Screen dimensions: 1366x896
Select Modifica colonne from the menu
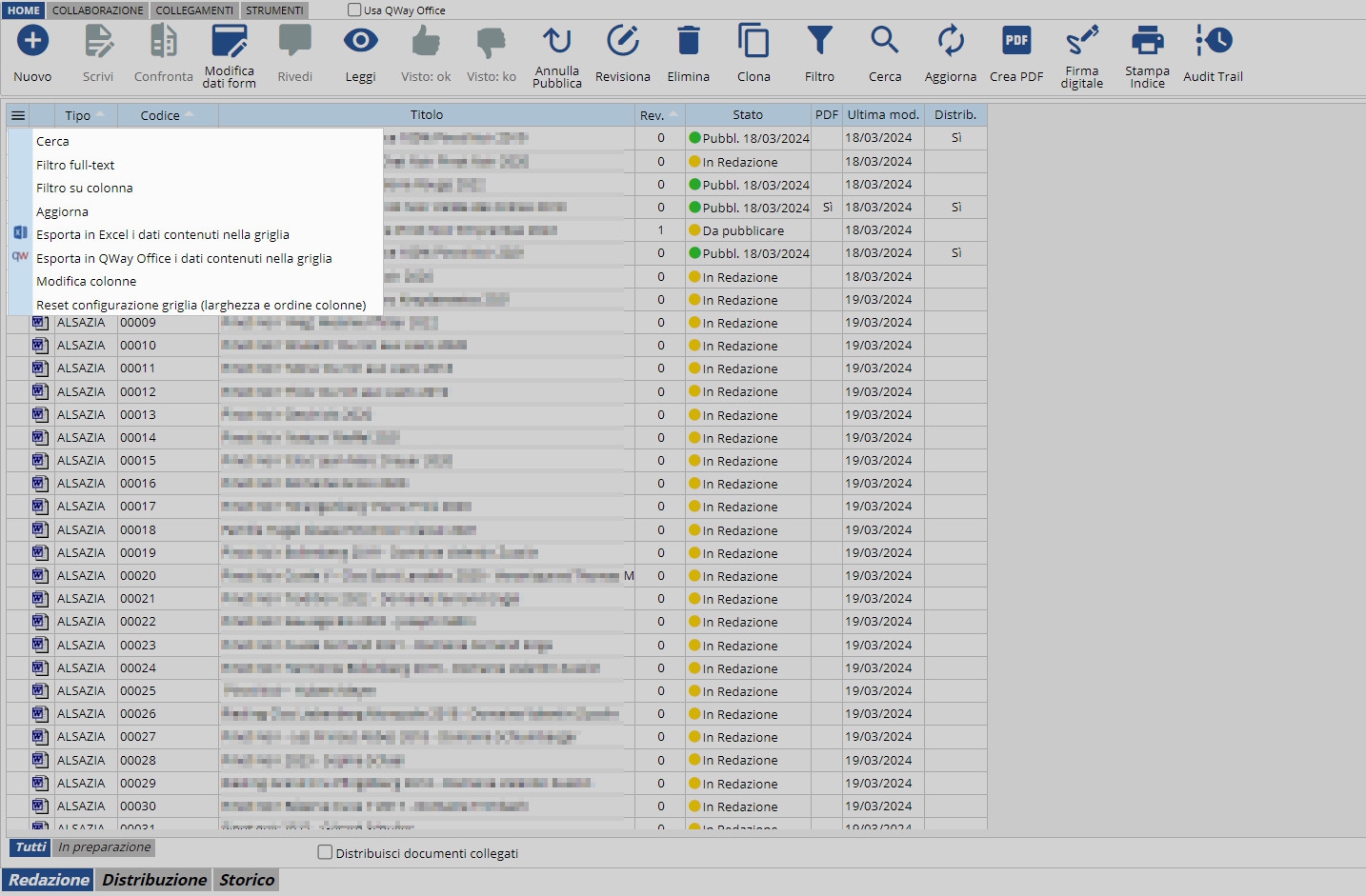point(86,281)
